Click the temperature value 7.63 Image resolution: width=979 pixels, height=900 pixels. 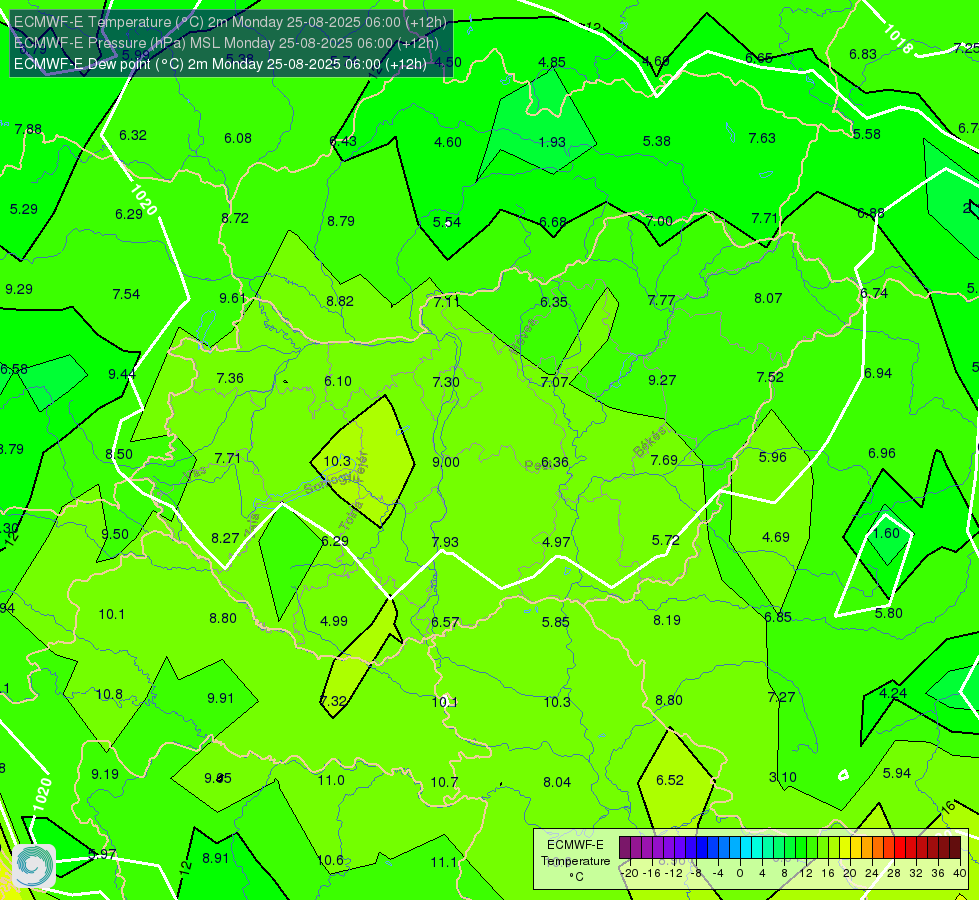[762, 138]
